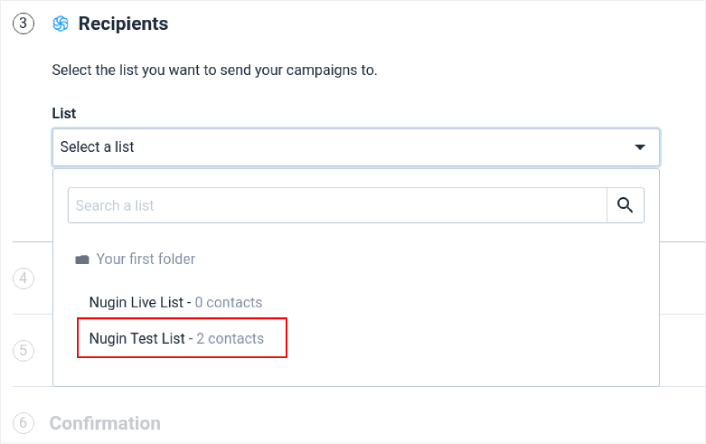Viewport: 706px width, 444px height.
Task: Choose Nugin Live List option
Action: [x=176, y=302]
